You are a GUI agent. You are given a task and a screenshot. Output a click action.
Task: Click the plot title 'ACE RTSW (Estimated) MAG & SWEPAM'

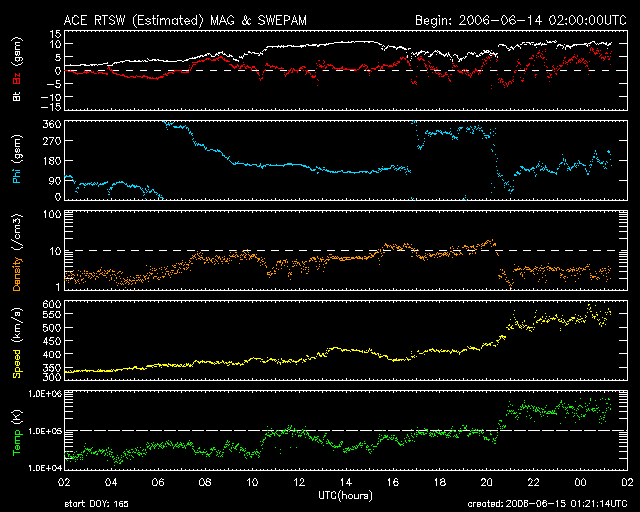tap(185, 20)
